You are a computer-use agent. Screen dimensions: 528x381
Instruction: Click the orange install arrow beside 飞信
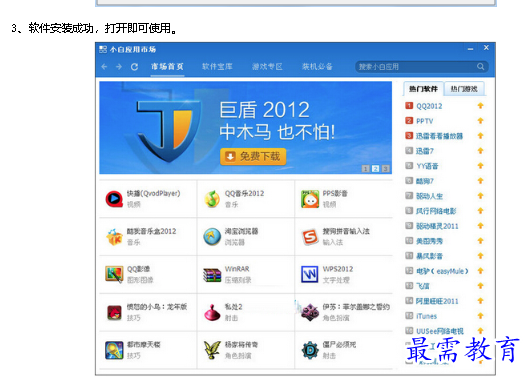(481, 286)
